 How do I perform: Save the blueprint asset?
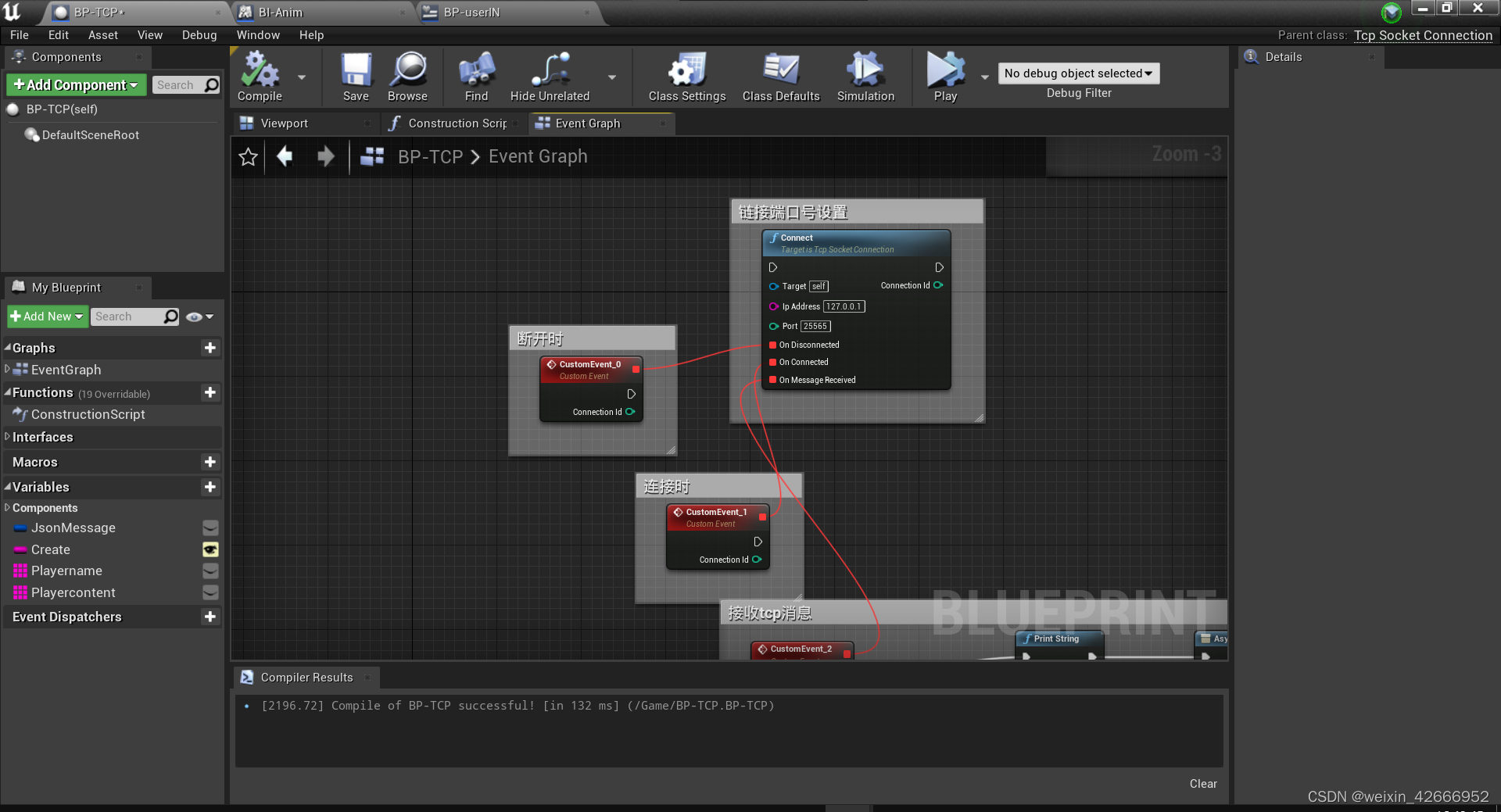[356, 76]
